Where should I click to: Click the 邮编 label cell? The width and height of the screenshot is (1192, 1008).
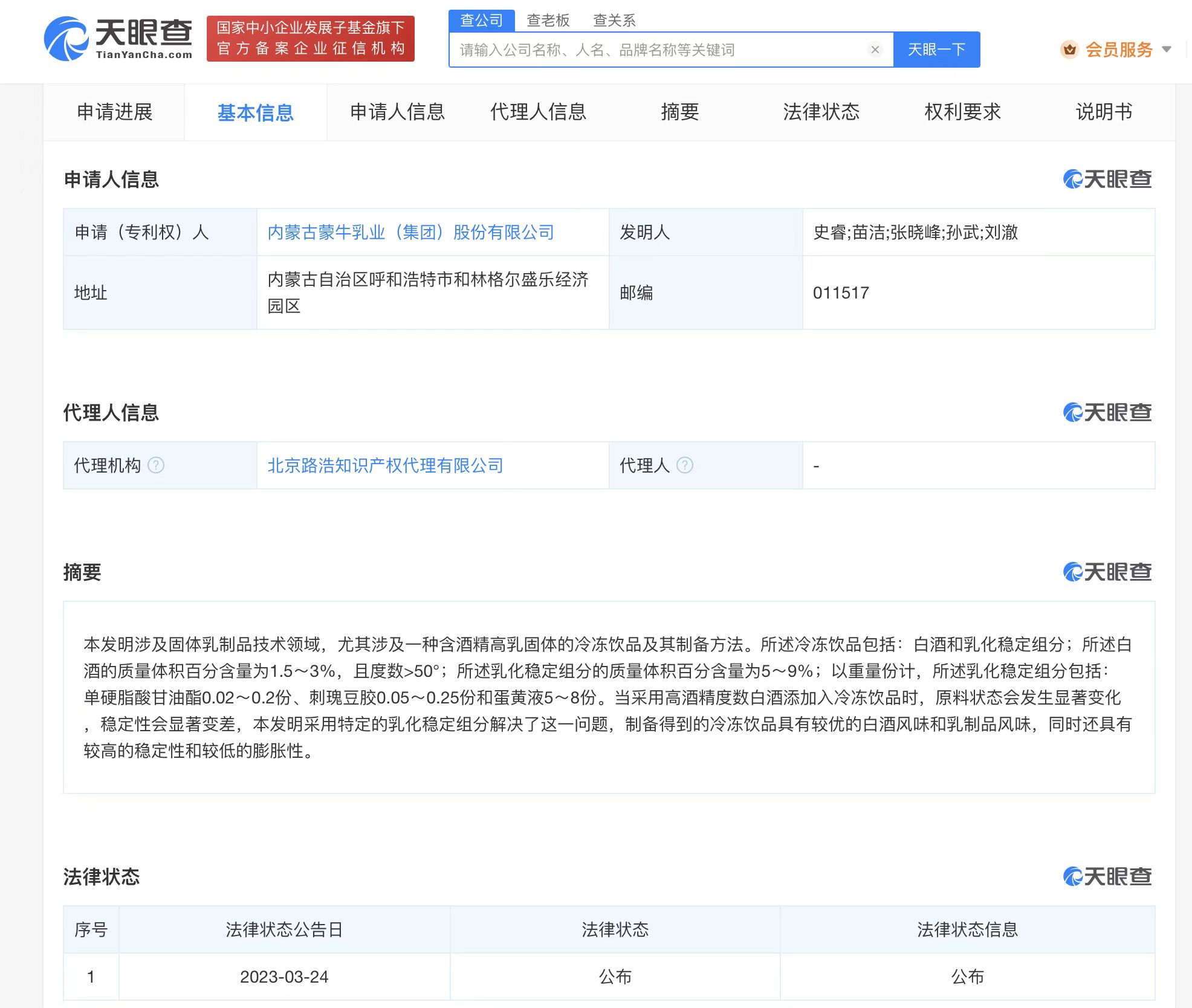705,292
